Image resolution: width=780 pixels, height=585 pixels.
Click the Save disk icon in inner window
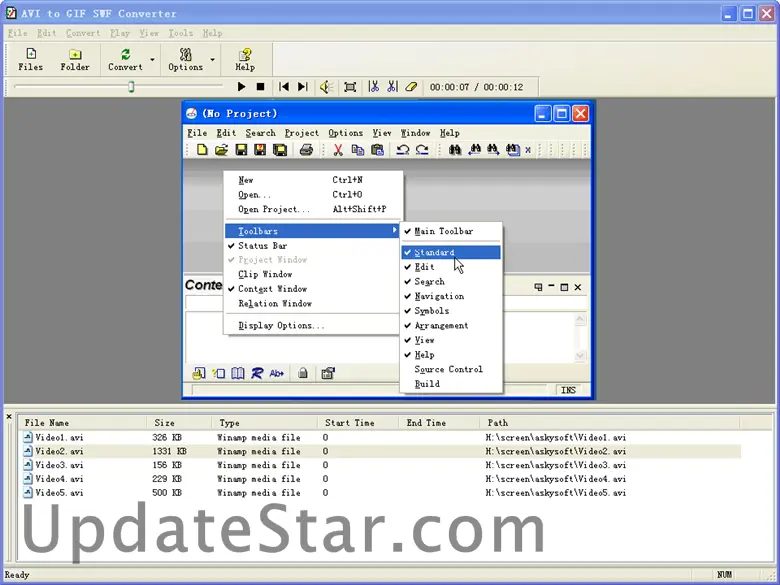[x=241, y=150]
